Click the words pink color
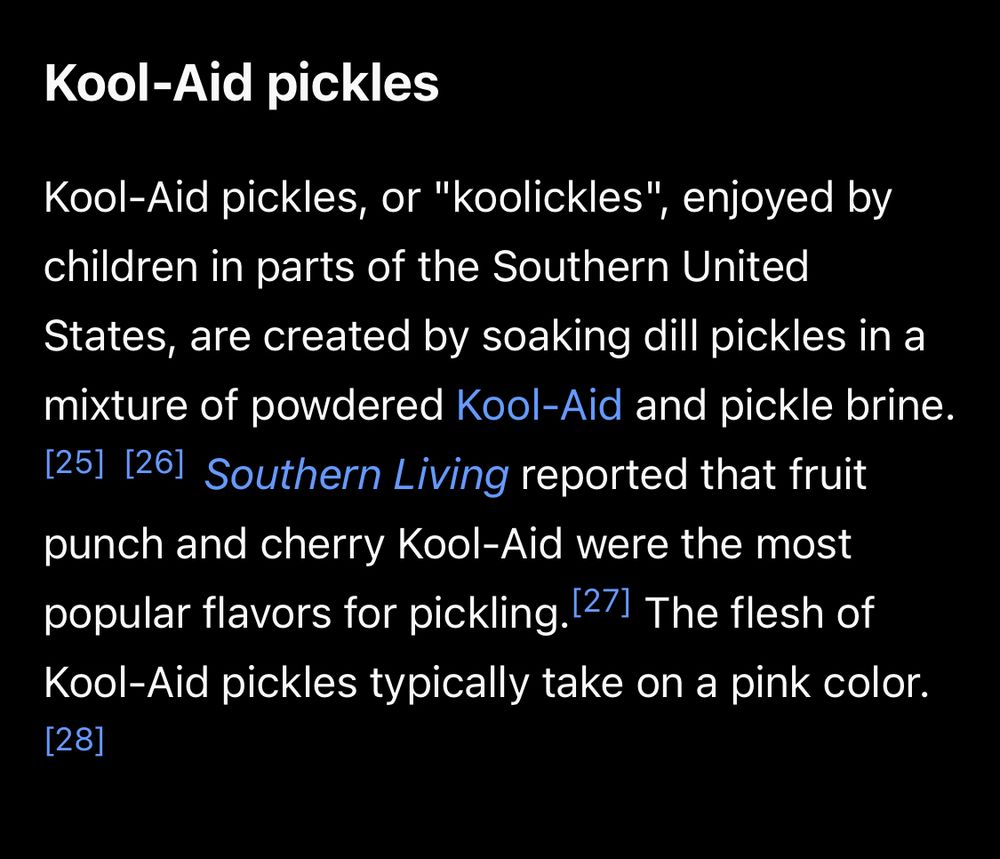The image size is (1000, 859). tap(829, 683)
